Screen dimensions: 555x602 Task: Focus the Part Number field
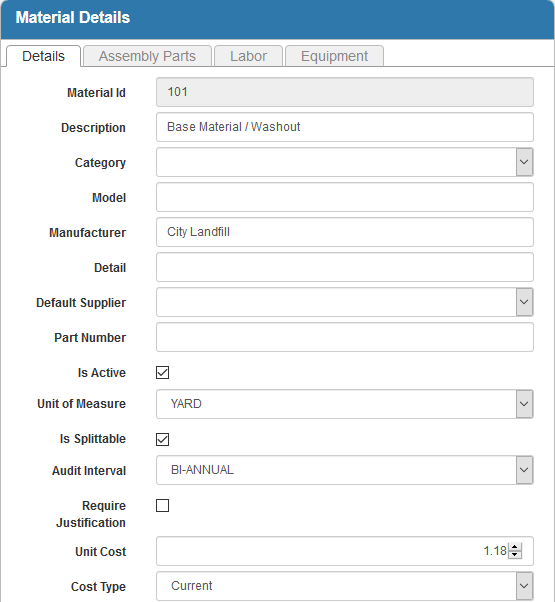(x=345, y=337)
